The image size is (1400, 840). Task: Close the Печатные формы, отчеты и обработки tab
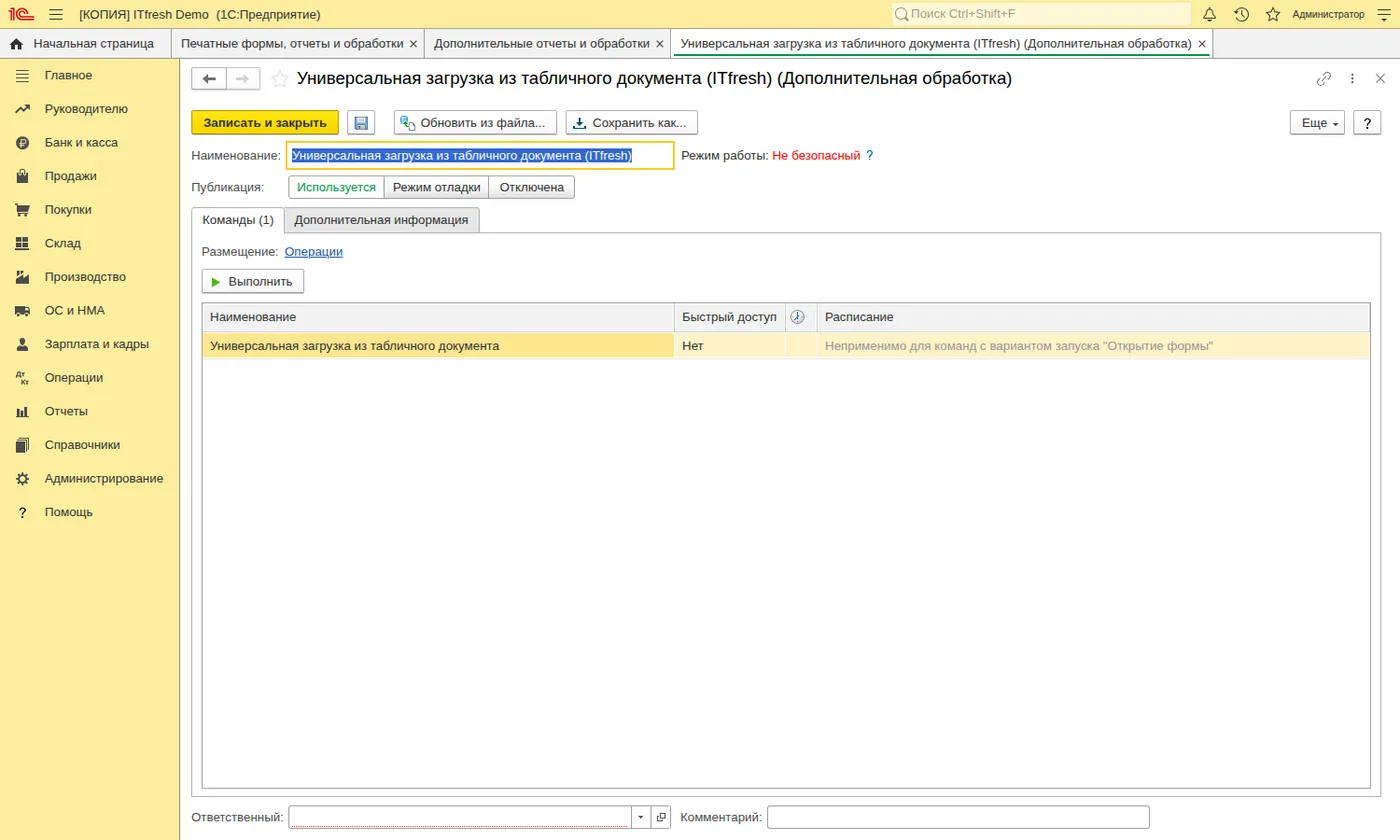pos(413,44)
